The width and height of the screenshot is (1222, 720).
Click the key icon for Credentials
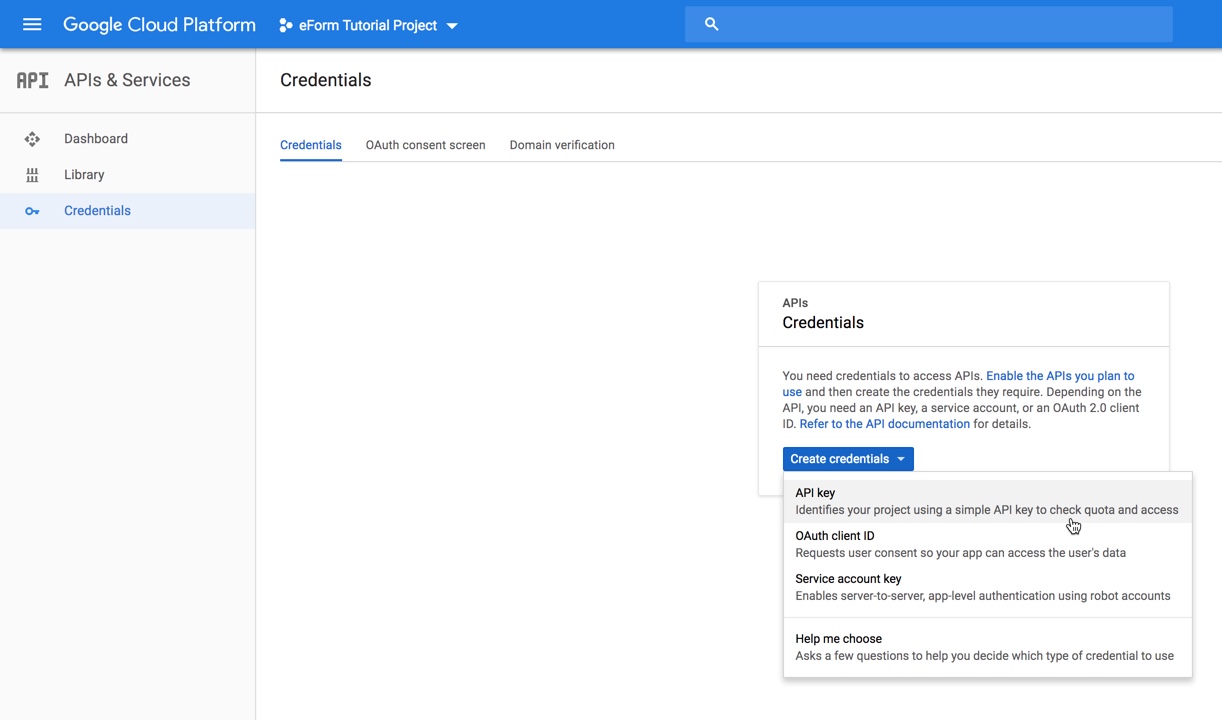32,211
